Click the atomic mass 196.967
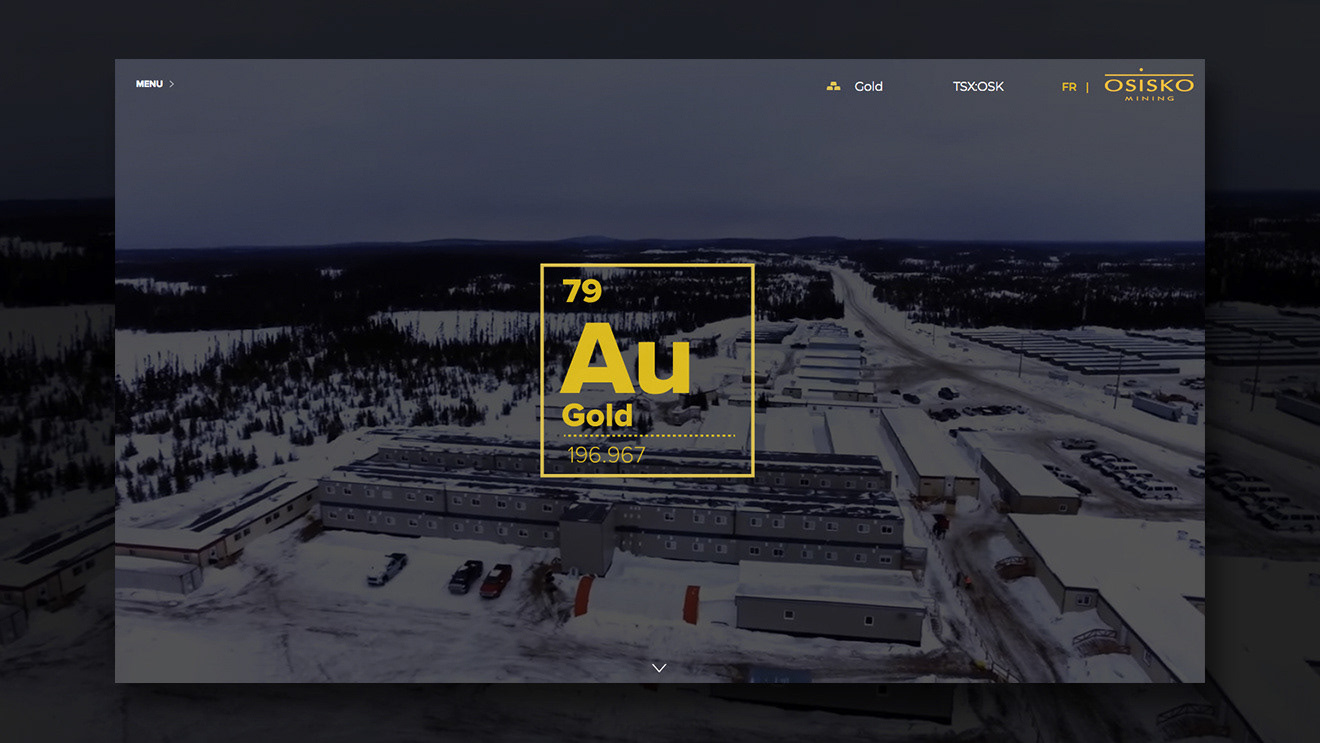The width and height of the screenshot is (1320, 743). pyautogui.click(x=607, y=456)
